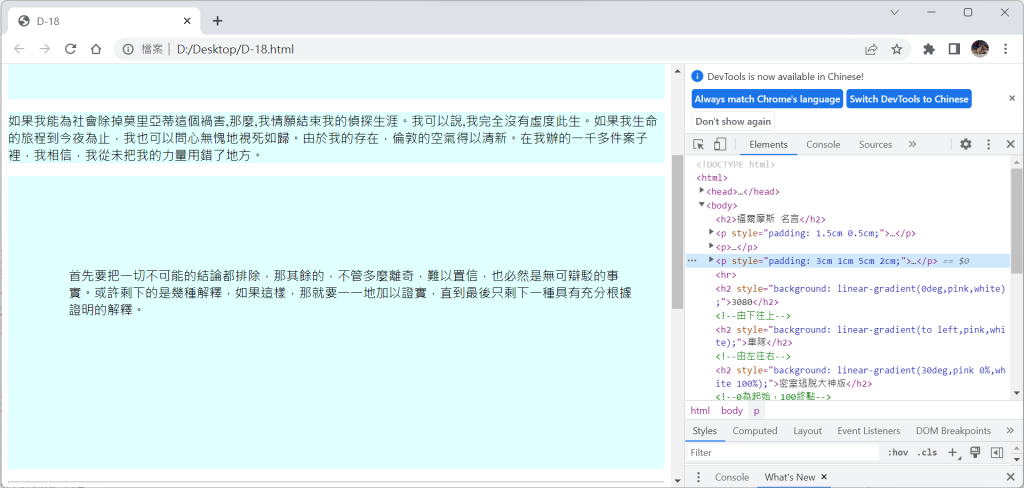Click the share page icon
Viewport: 1024px width, 488px height.
tap(871, 49)
